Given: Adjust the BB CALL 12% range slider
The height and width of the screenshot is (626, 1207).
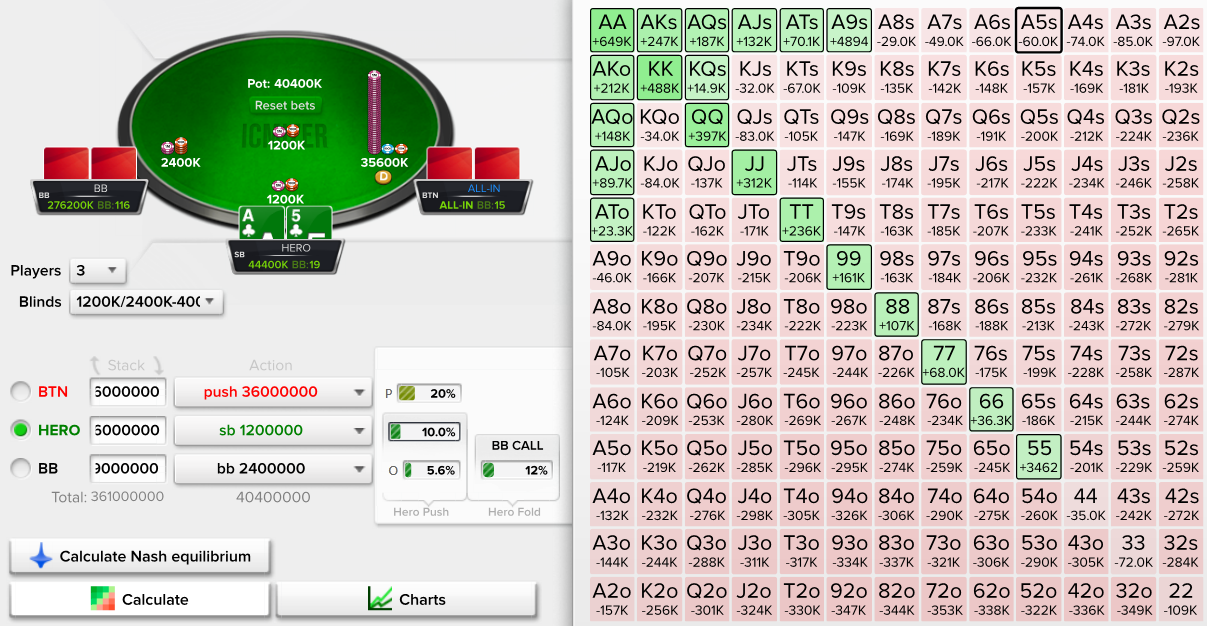Looking at the screenshot, I should (515, 469).
